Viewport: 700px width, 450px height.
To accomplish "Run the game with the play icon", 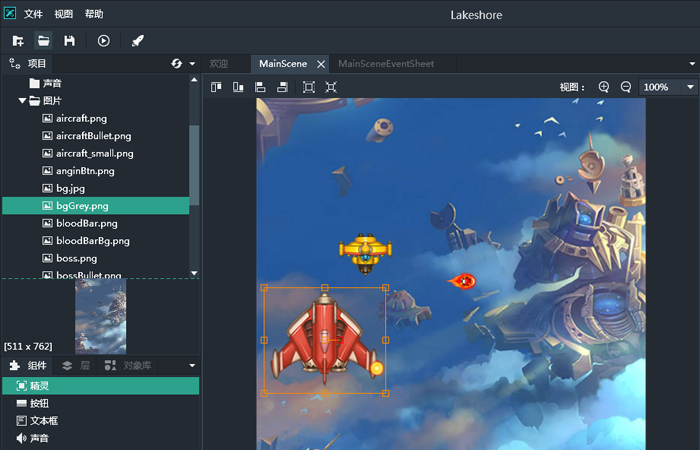I will [104, 41].
